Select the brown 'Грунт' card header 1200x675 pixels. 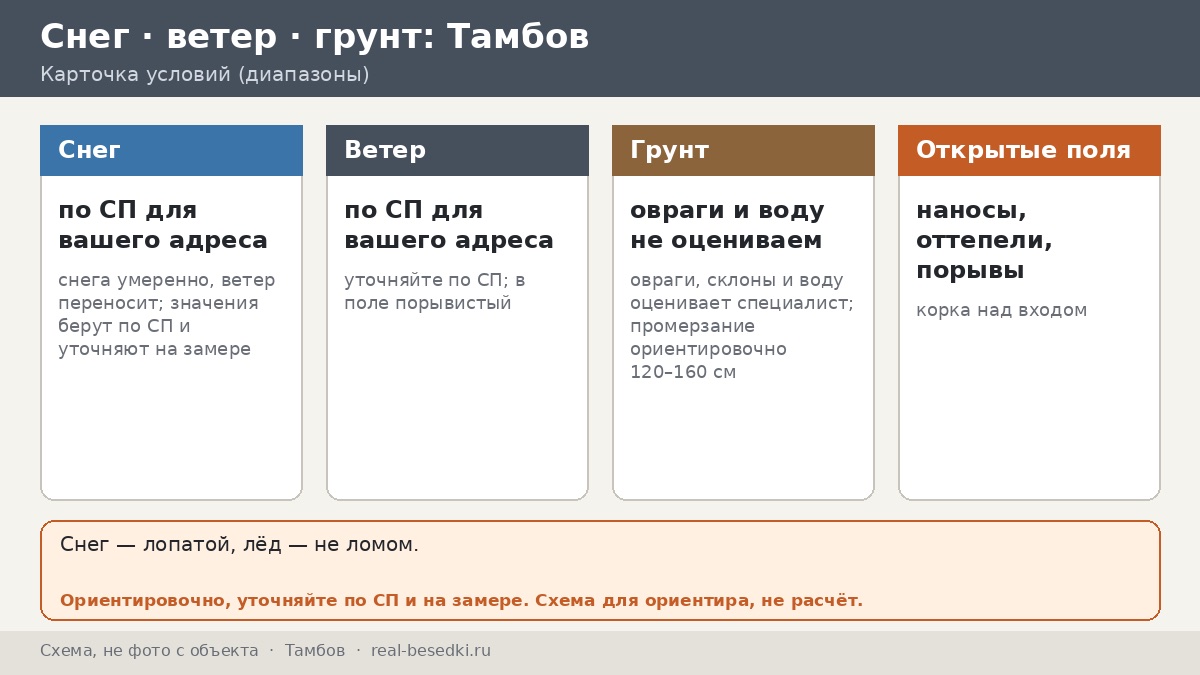(743, 150)
